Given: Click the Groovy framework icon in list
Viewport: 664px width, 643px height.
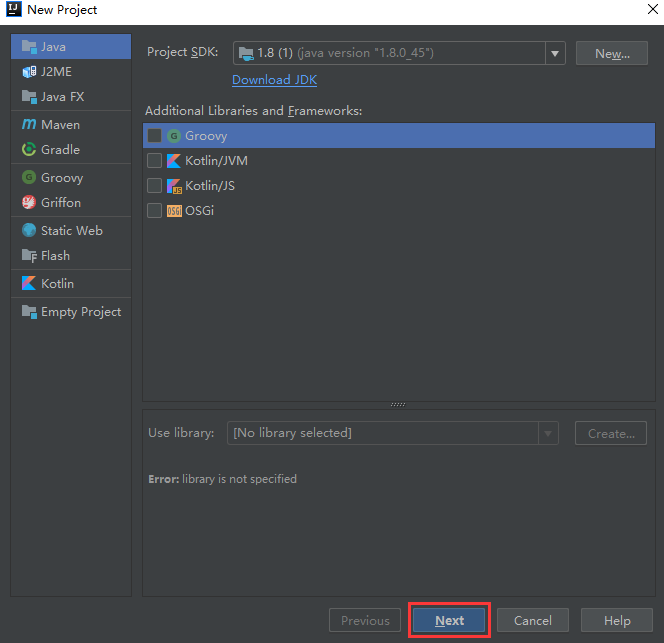Looking at the screenshot, I should pos(174,136).
